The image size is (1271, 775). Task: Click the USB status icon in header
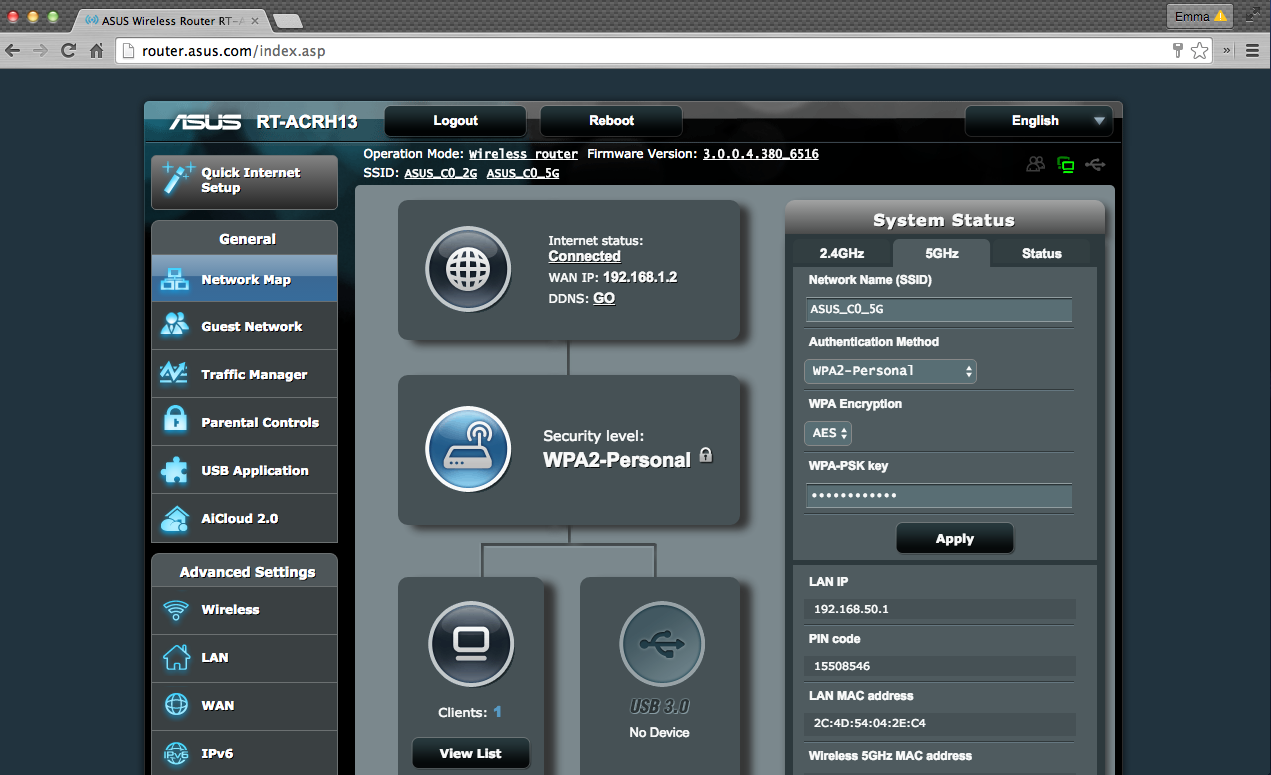pos(1095,164)
